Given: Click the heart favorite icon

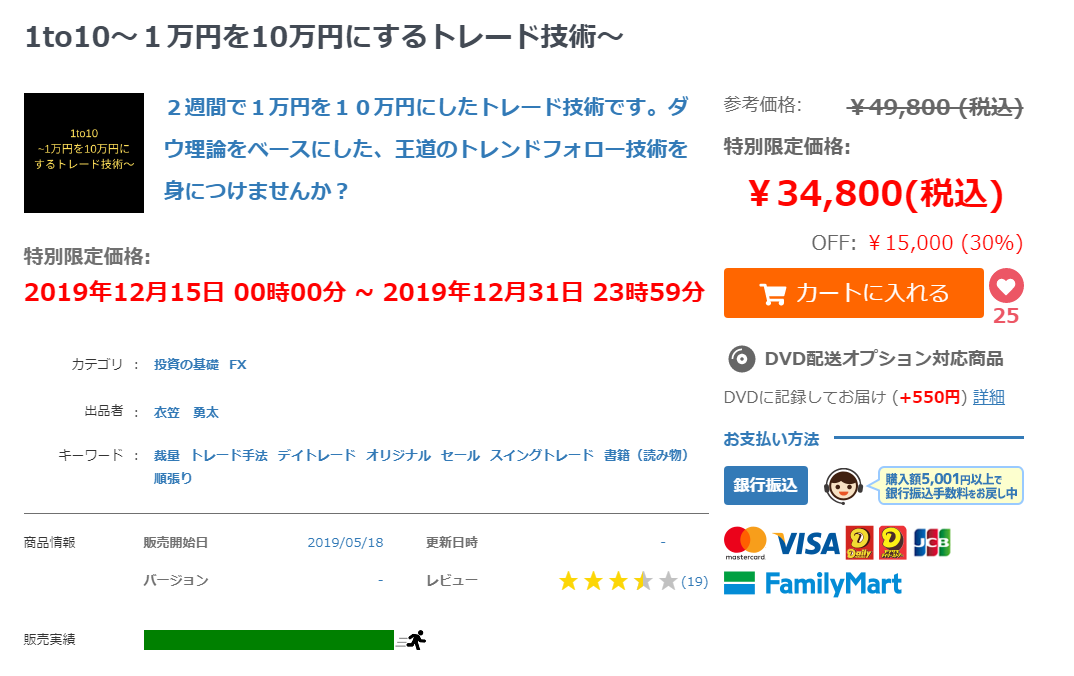Looking at the screenshot, I should tap(1006, 287).
